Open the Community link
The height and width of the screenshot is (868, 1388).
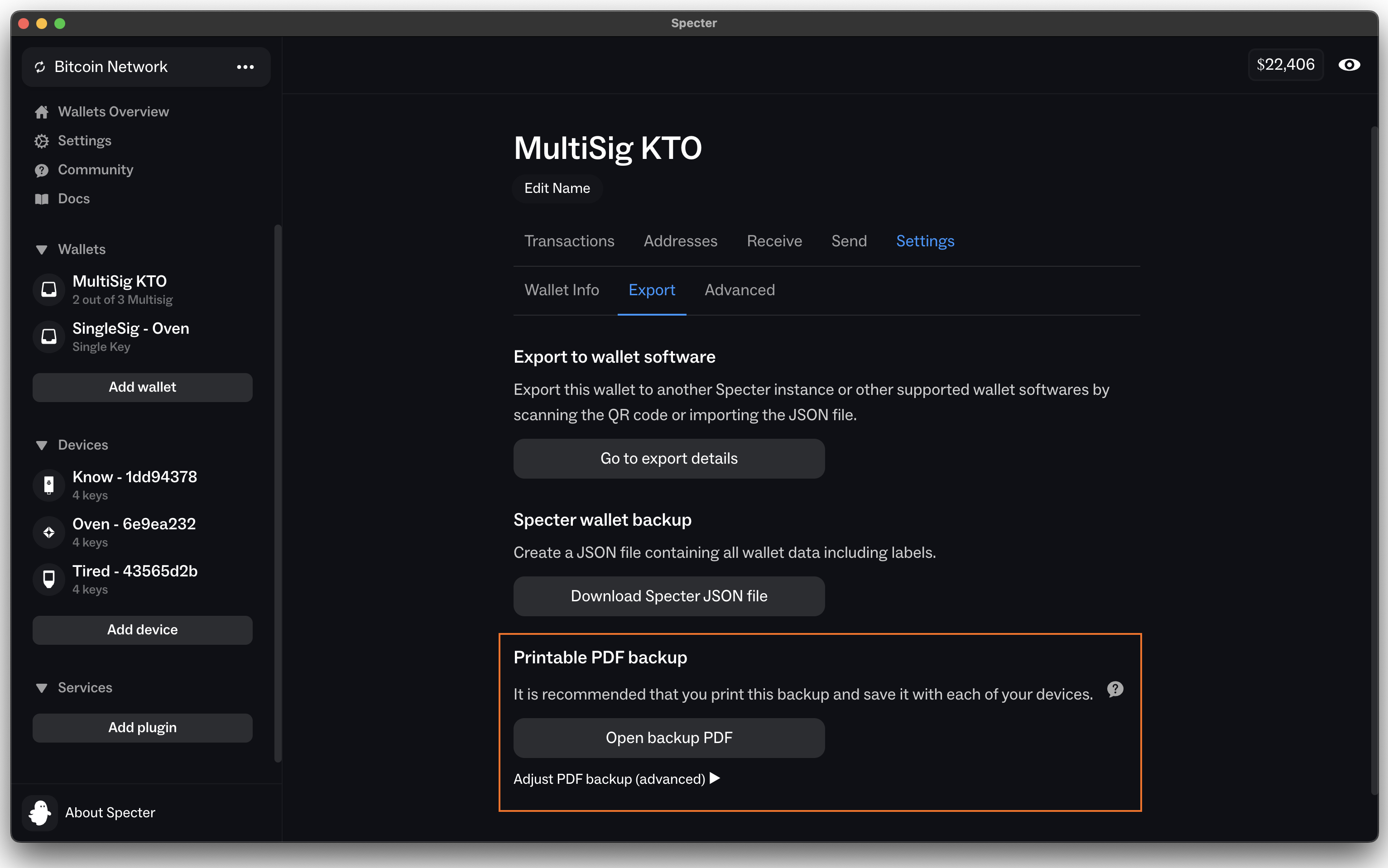tap(95, 170)
